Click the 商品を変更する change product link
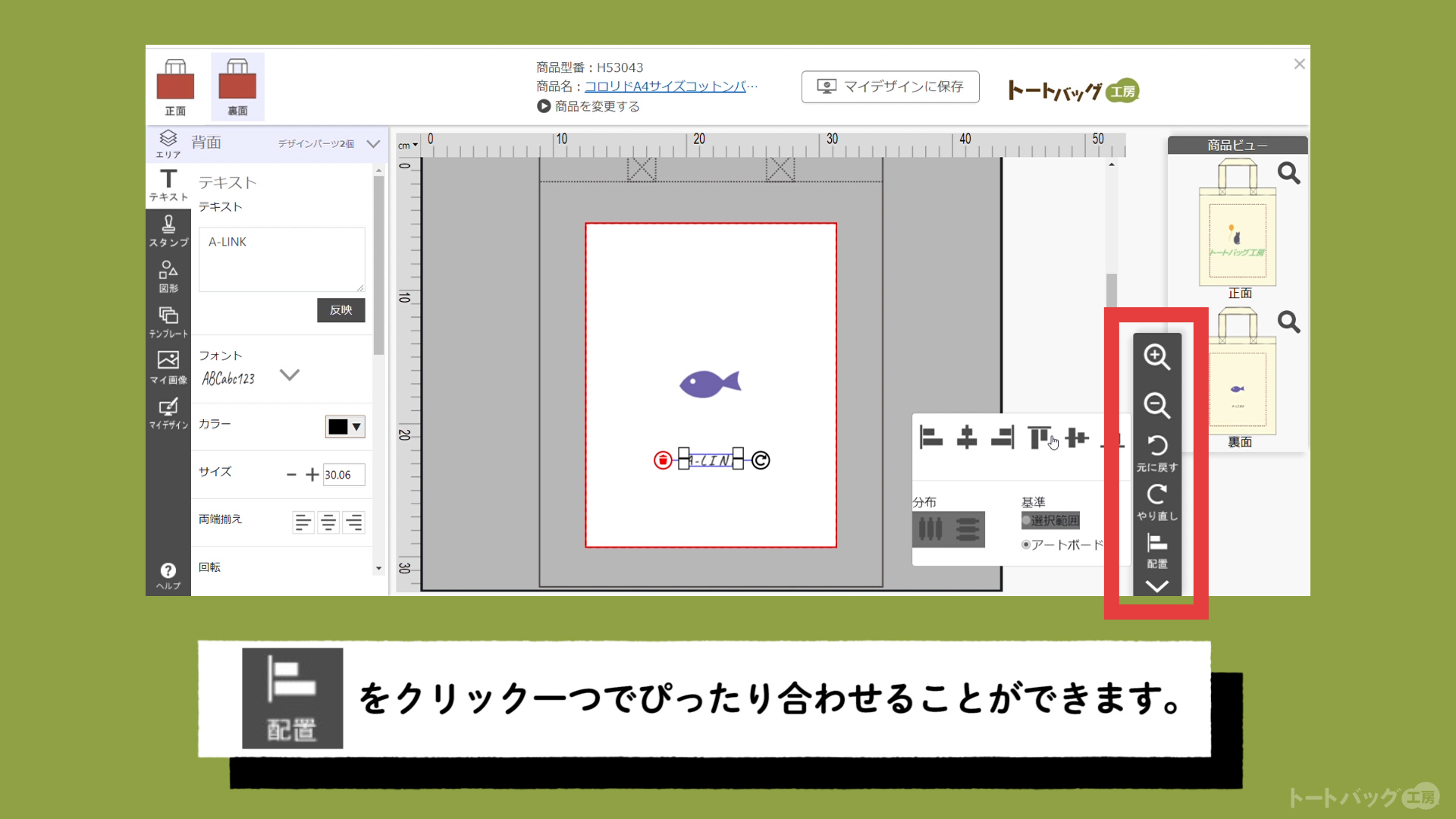The height and width of the screenshot is (819, 1456). click(x=588, y=106)
